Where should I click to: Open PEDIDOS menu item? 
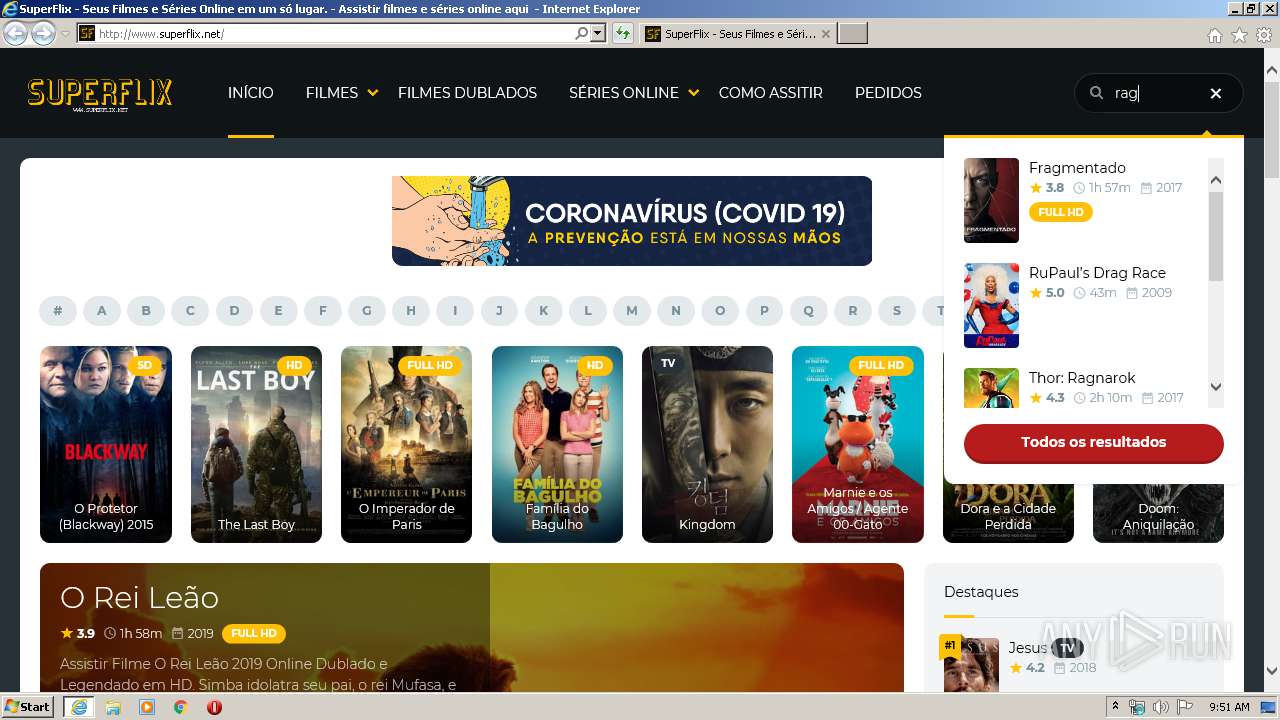tap(888, 93)
